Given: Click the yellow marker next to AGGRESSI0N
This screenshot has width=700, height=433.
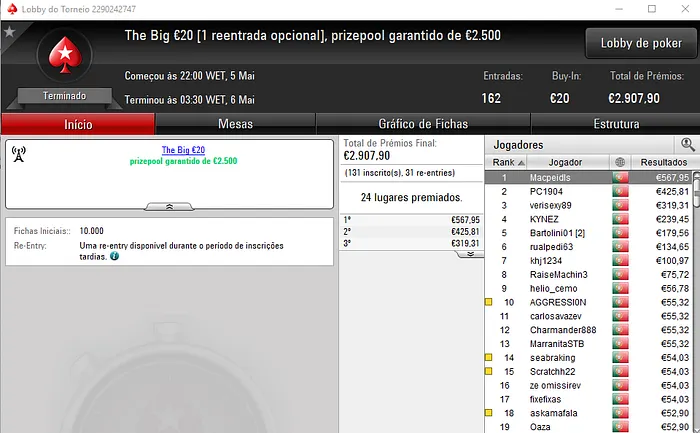Looking at the screenshot, I should pyautogui.click(x=488, y=302).
